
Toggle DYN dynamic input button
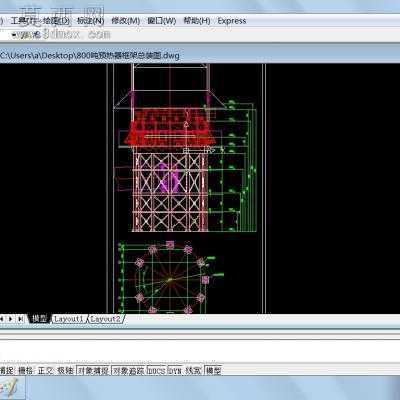click(x=175, y=370)
